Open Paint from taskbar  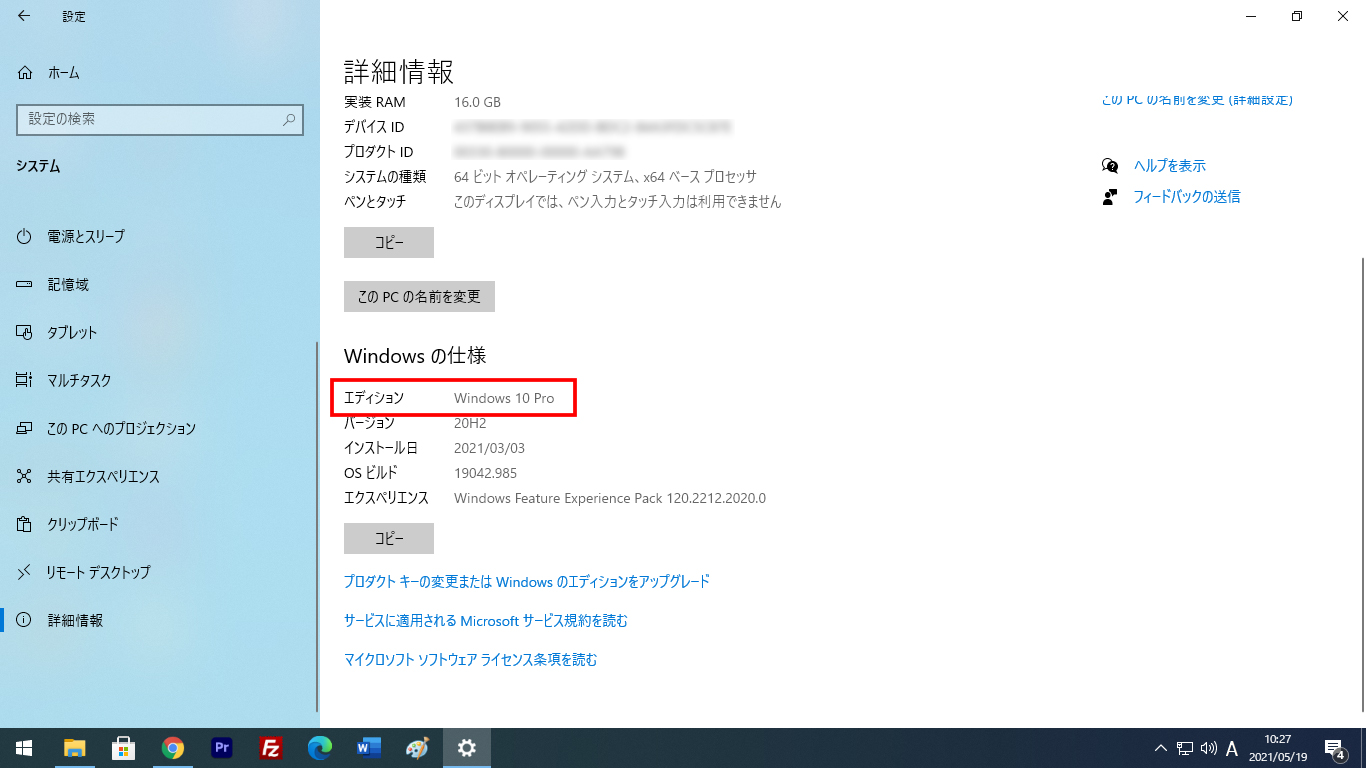click(x=418, y=748)
